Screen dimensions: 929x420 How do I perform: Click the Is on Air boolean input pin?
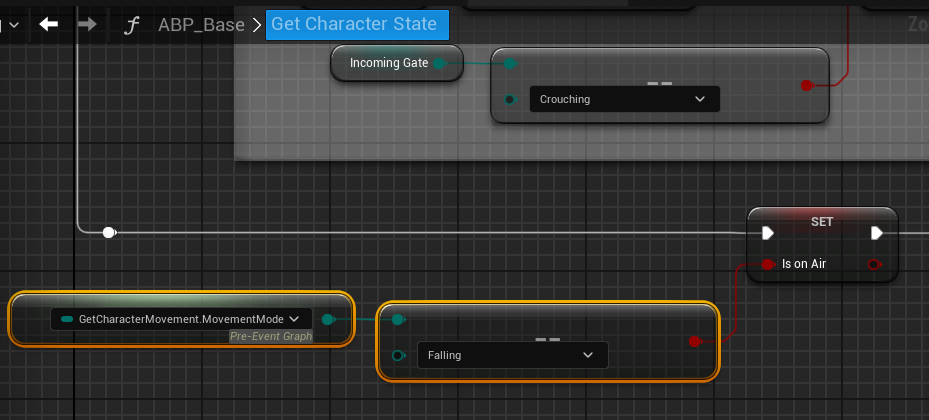pyautogui.click(x=768, y=264)
